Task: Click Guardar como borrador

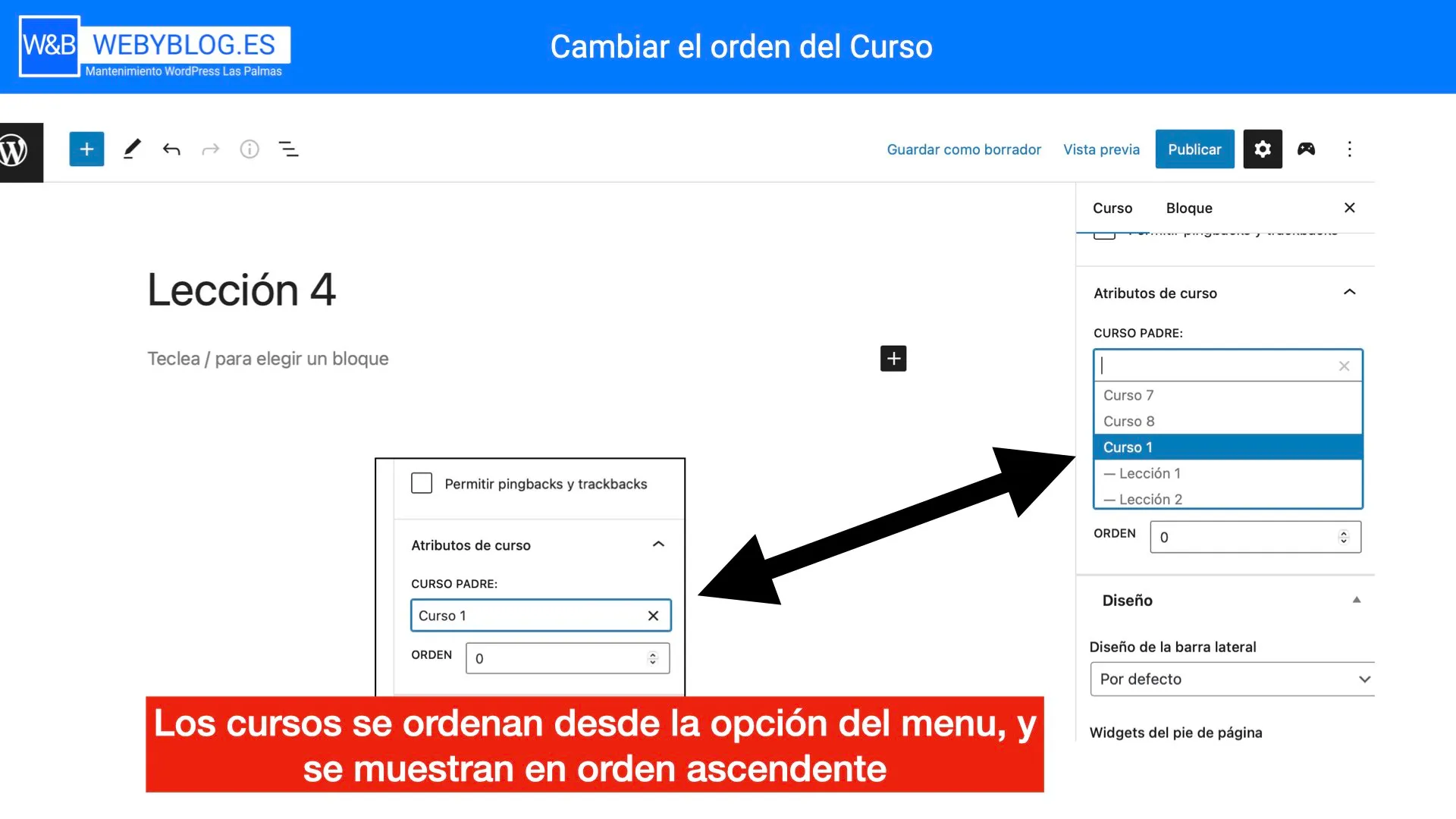Action: pyautogui.click(x=964, y=149)
